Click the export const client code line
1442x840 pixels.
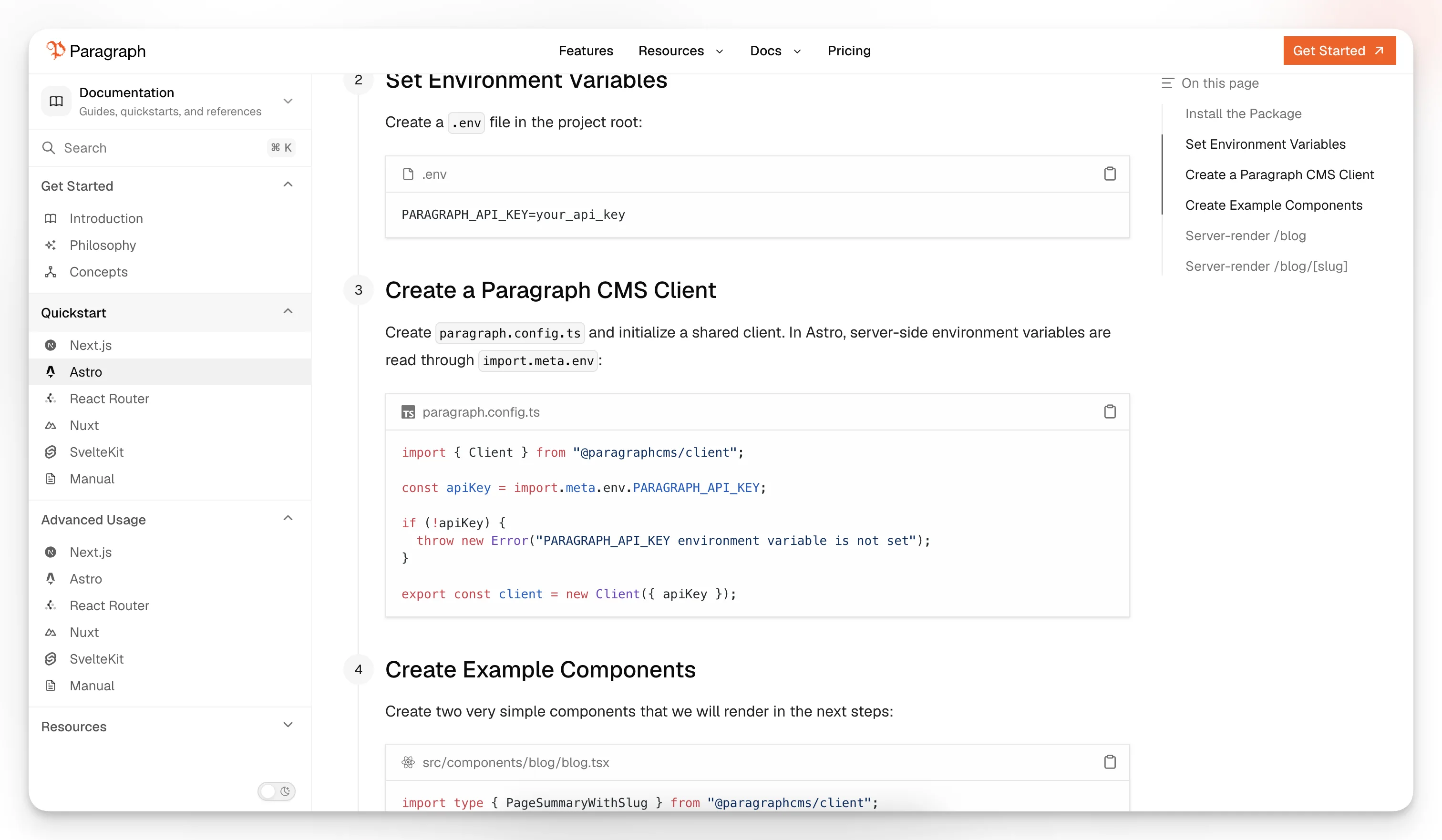pos(569,594)
